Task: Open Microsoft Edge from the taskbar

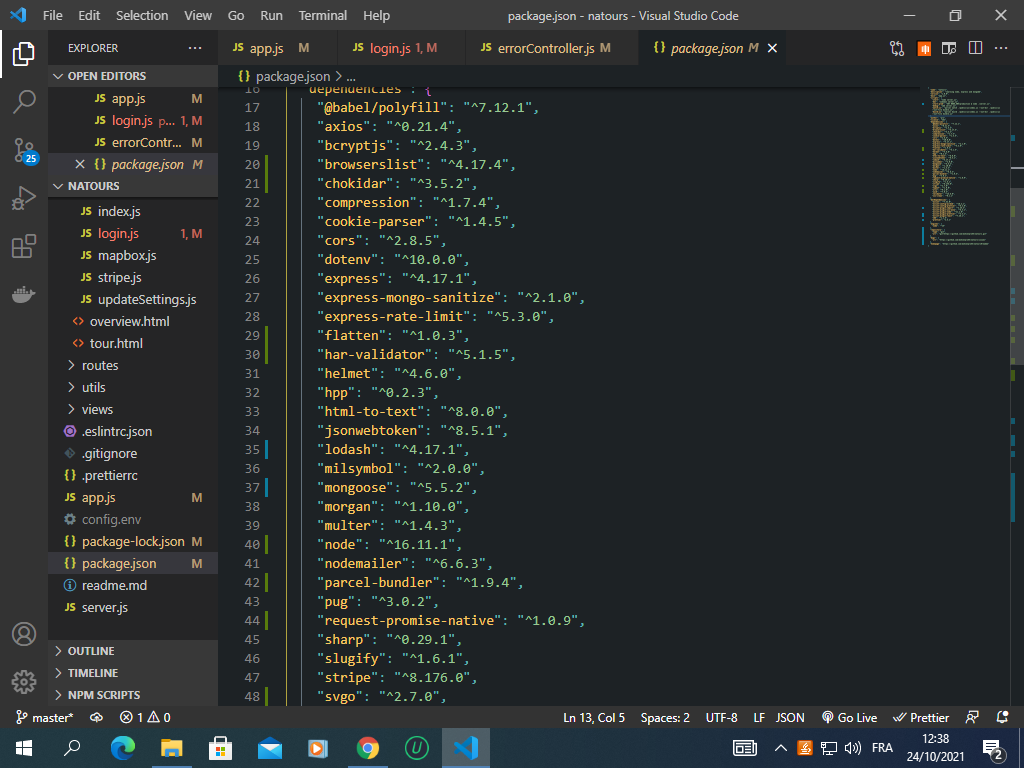Action: click(123, 748)
